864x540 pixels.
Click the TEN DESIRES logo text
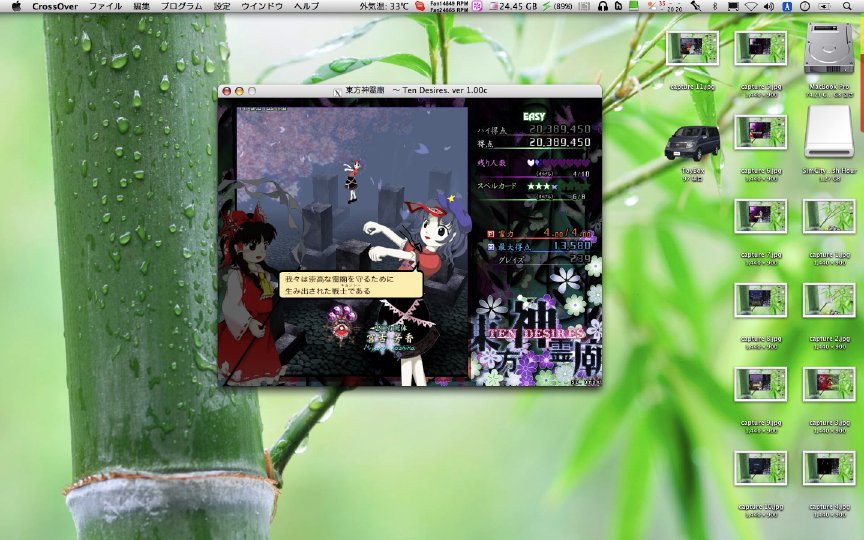pos(537,334)
